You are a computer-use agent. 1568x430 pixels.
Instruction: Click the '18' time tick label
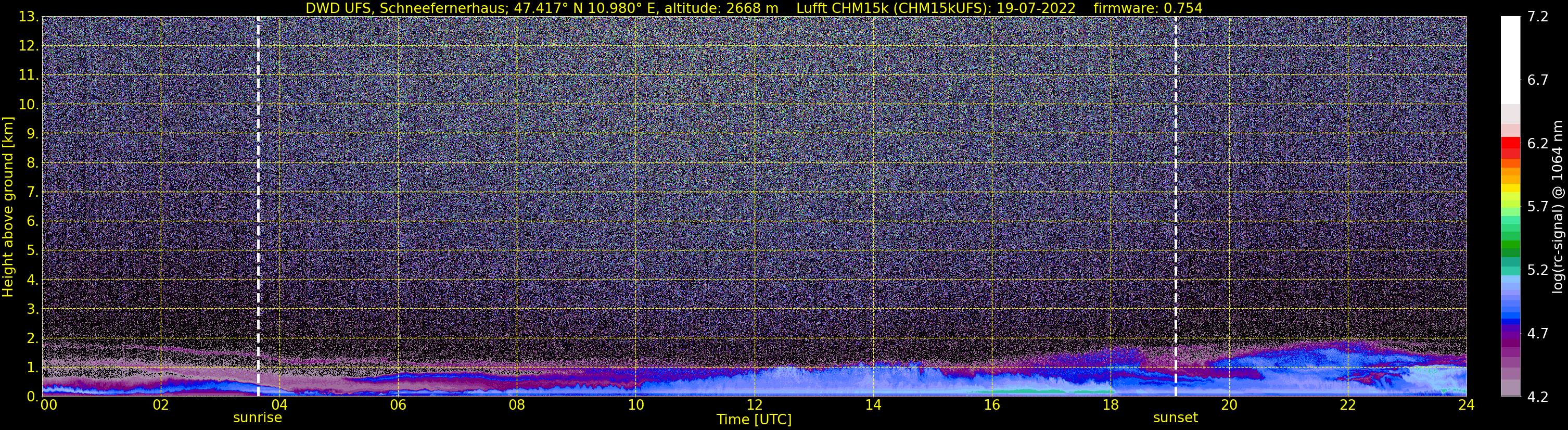click(x=1110, y=405)
